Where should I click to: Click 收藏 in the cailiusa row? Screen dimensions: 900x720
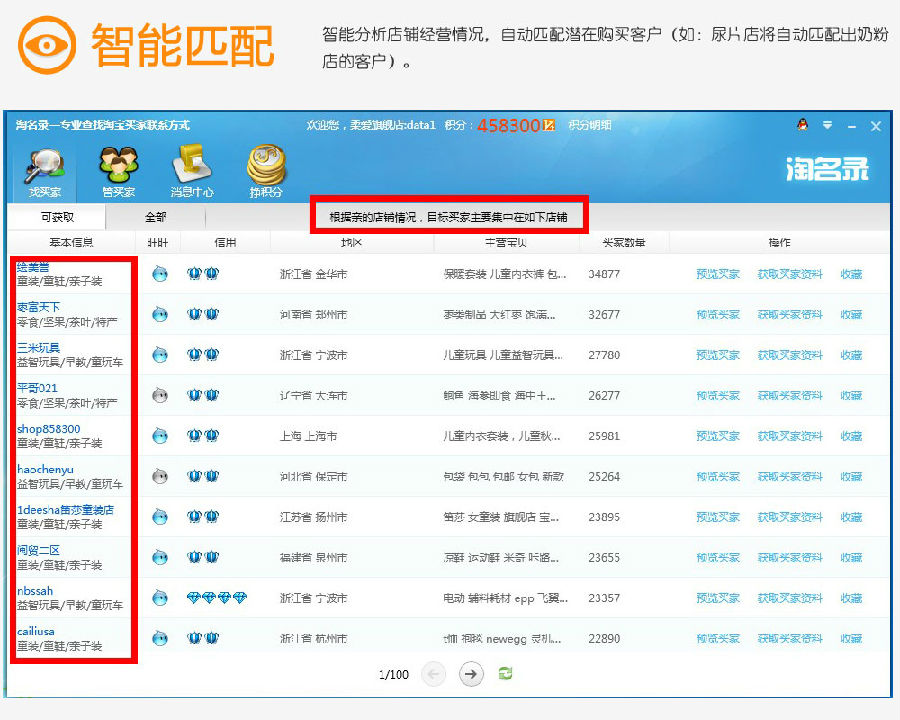click(x=851, y=638)
